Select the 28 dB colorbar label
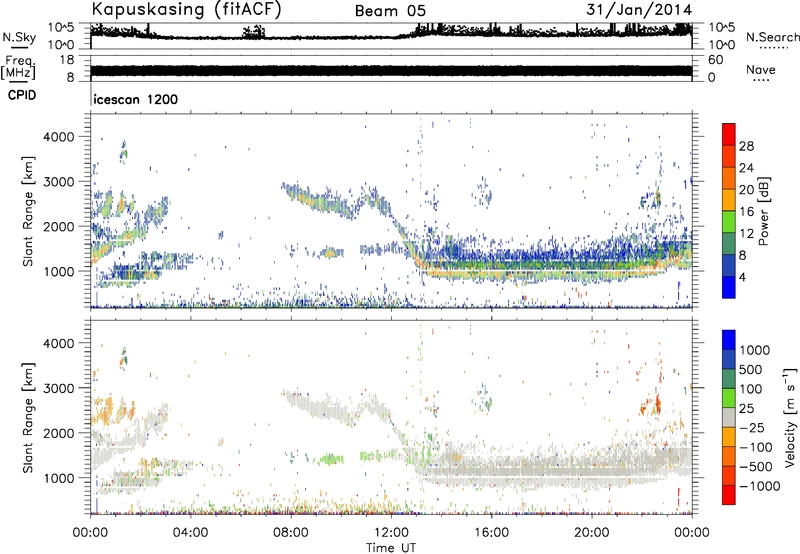 pyautogui.click(x=746, y=146)
